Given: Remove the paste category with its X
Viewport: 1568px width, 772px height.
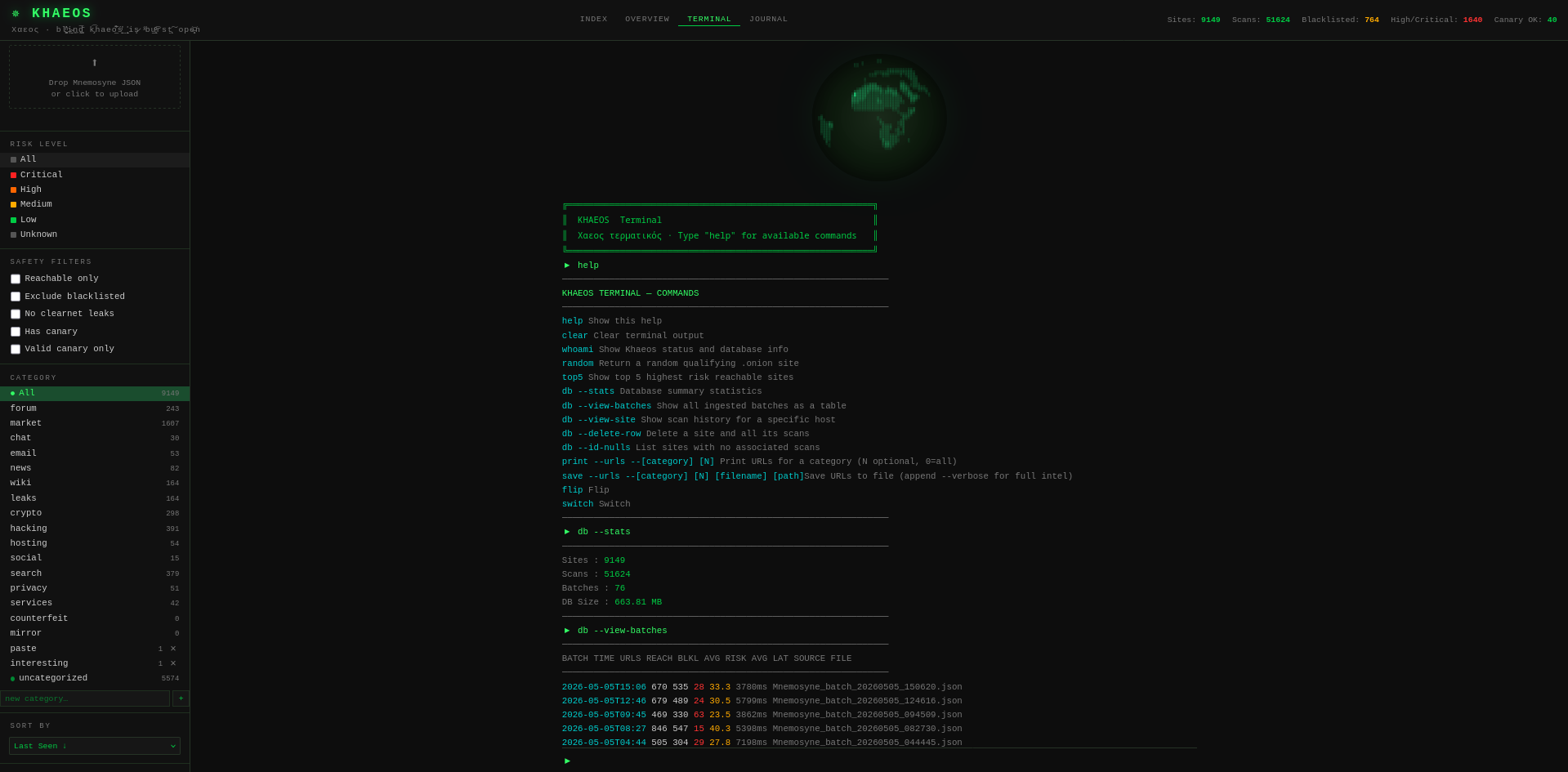Looking at the screenshot, I should tap(173, 649).
